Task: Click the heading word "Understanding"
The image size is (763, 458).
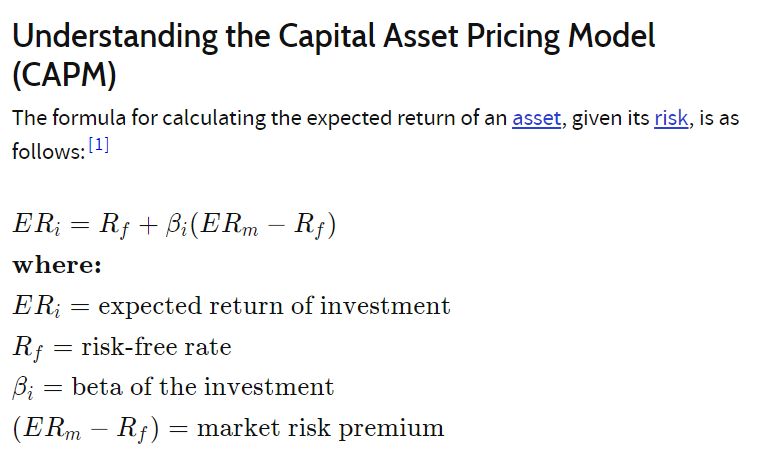Action: [115, 37]
